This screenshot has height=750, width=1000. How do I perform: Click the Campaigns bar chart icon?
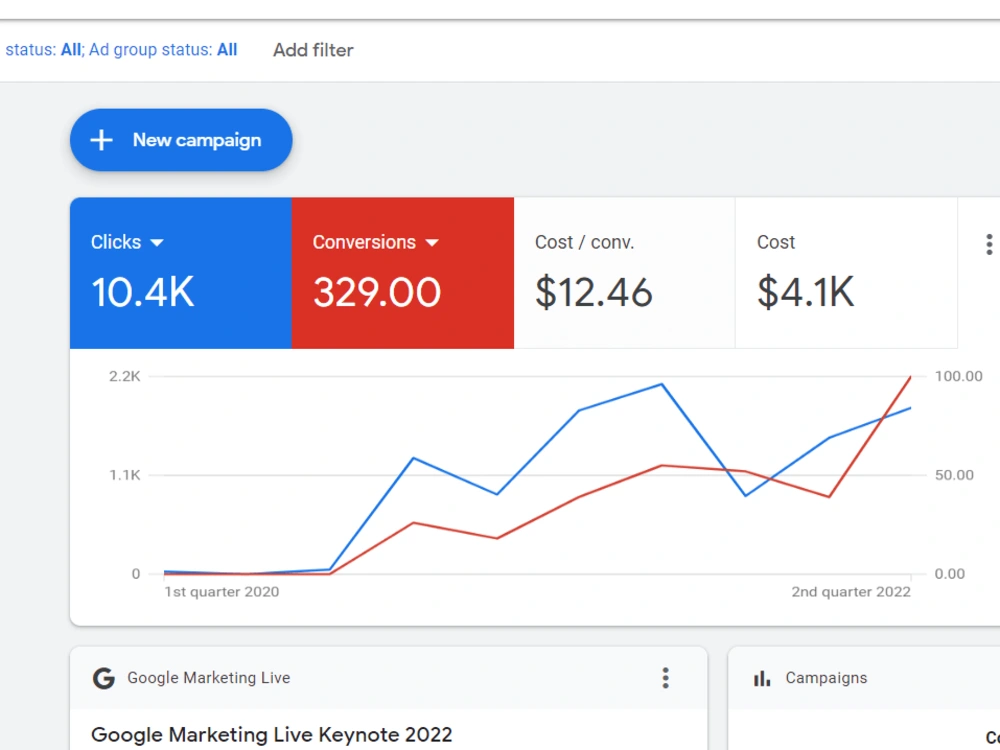761,679
